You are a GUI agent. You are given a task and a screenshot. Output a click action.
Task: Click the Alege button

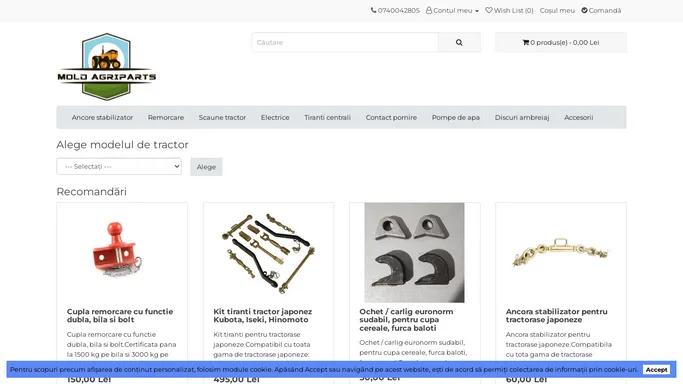click(206, 167)
